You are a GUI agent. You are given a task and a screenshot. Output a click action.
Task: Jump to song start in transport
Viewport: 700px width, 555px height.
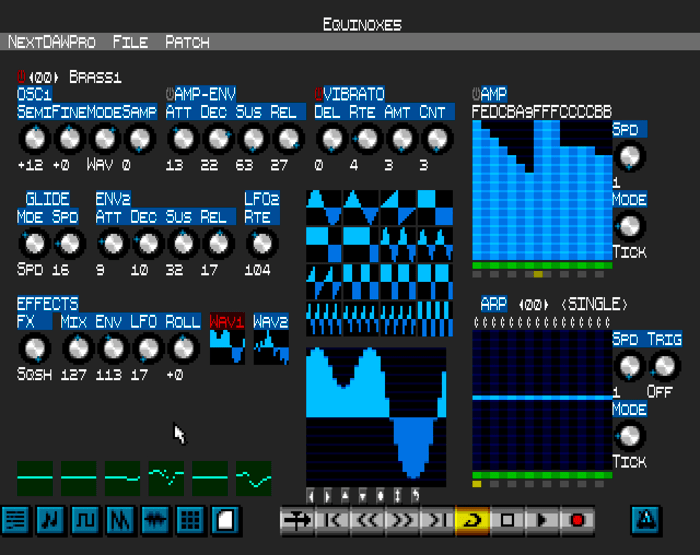[x=333, y=520]
